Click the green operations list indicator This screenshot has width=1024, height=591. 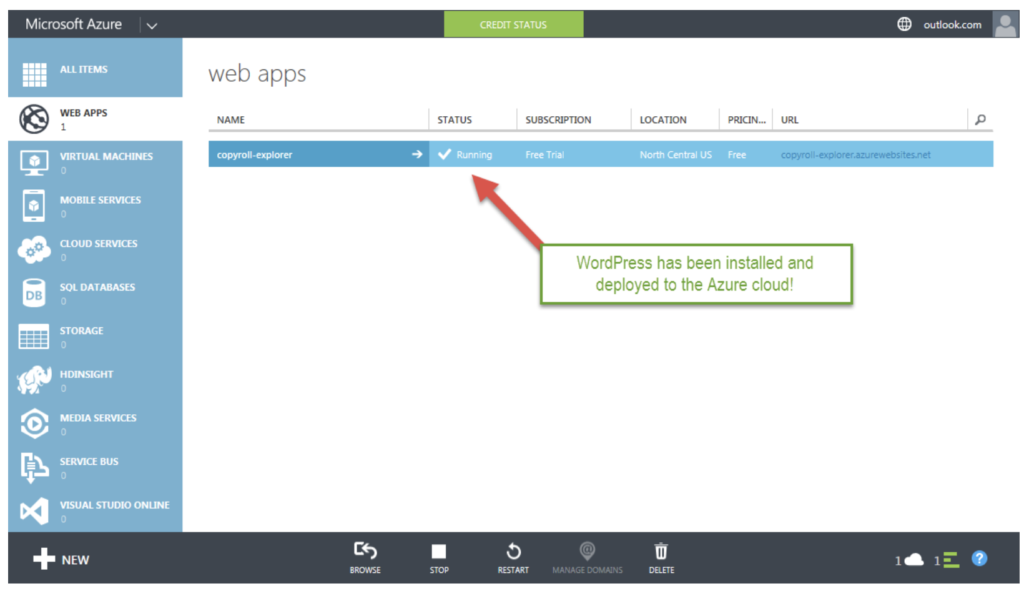pyautogui.click(x=947, y=560)
